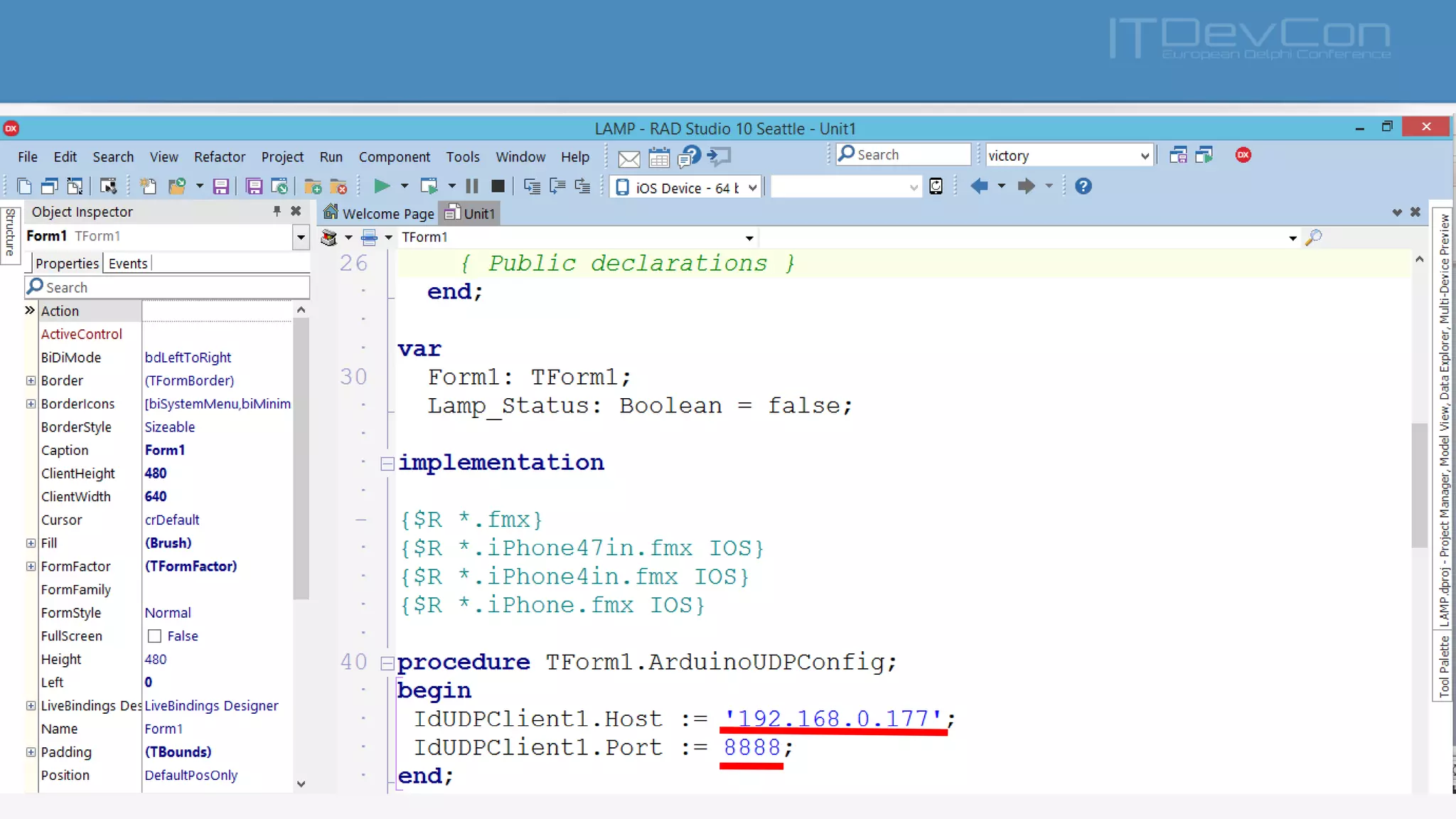The height and width of the screenshot is (819, 1456).
Task: Click the Program Reset stop icon
Action: click(498, 186)
